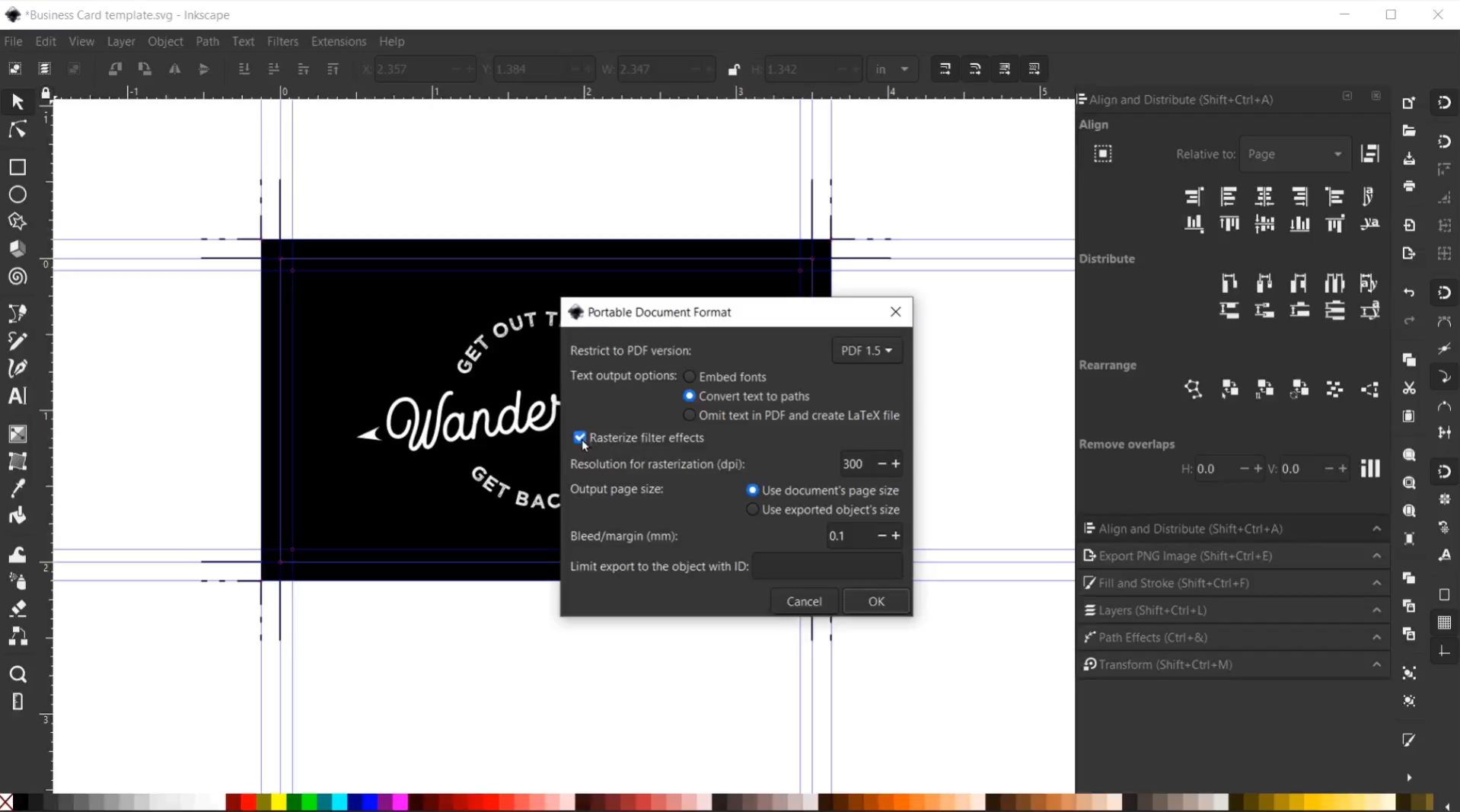Choose the Star and polygon tool
Viewport: 1460px width, 812px height.
18,222
